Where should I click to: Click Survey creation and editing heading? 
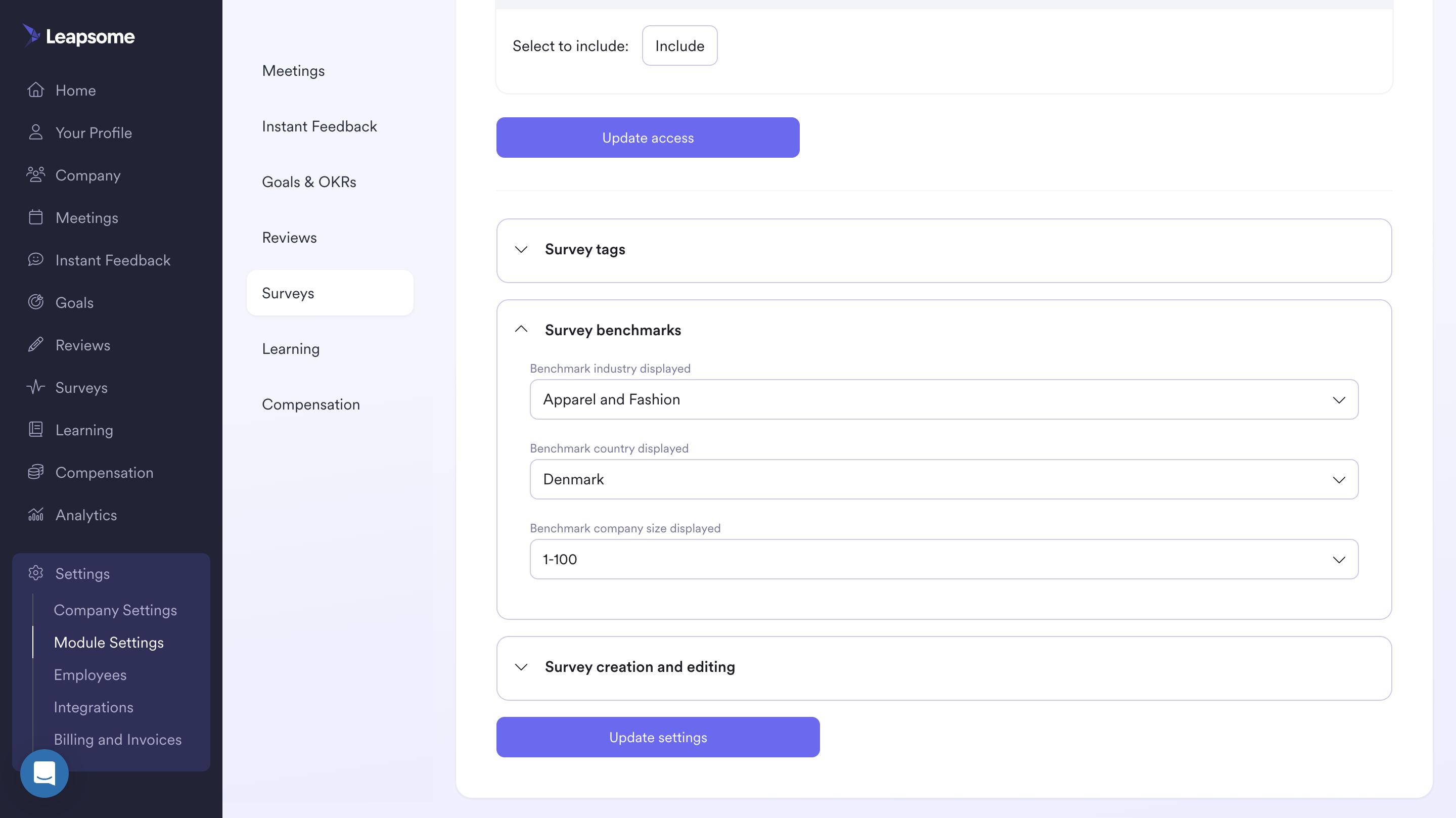640,667
